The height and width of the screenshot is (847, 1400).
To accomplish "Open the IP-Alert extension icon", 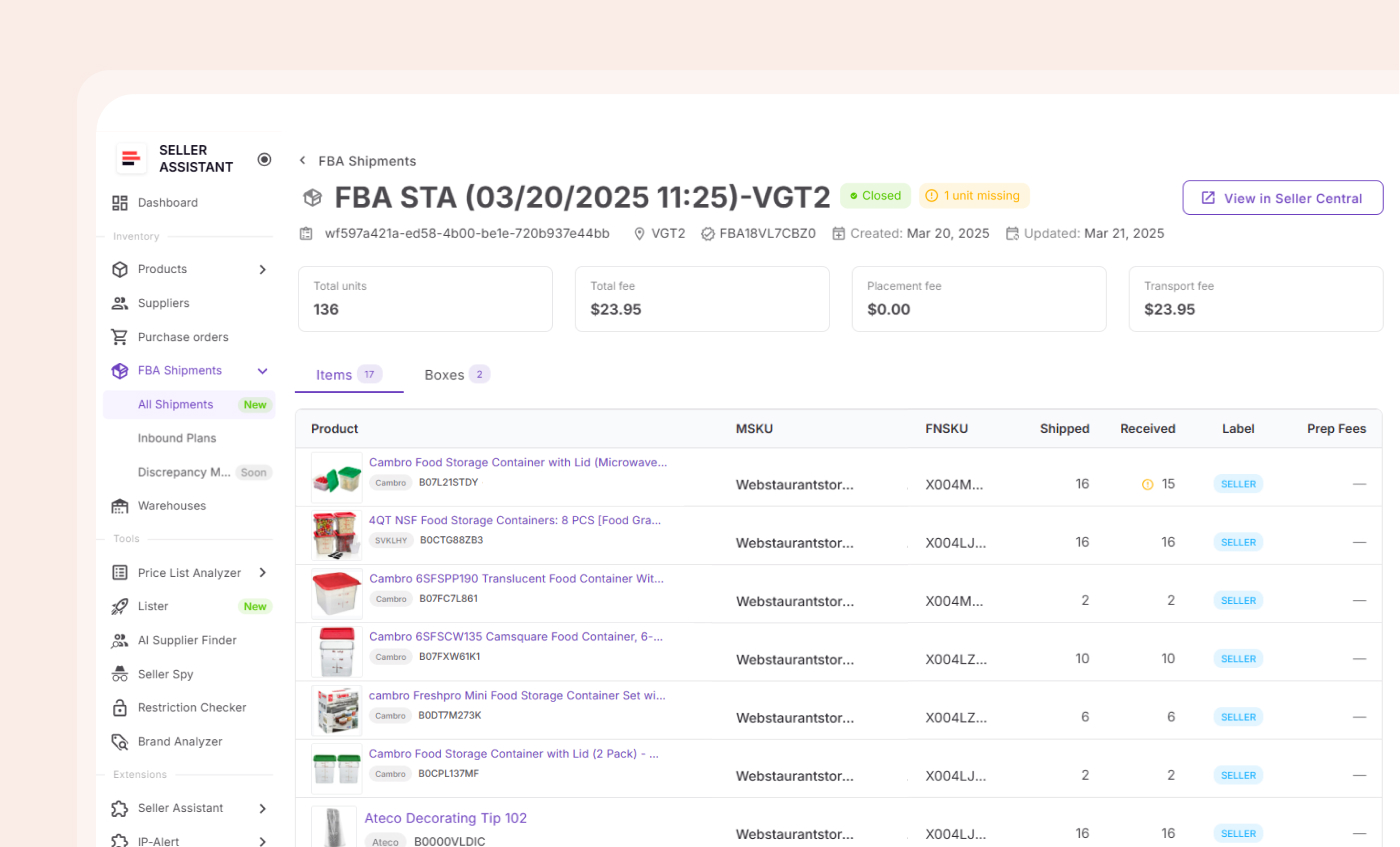I will (x=120, y=841).
